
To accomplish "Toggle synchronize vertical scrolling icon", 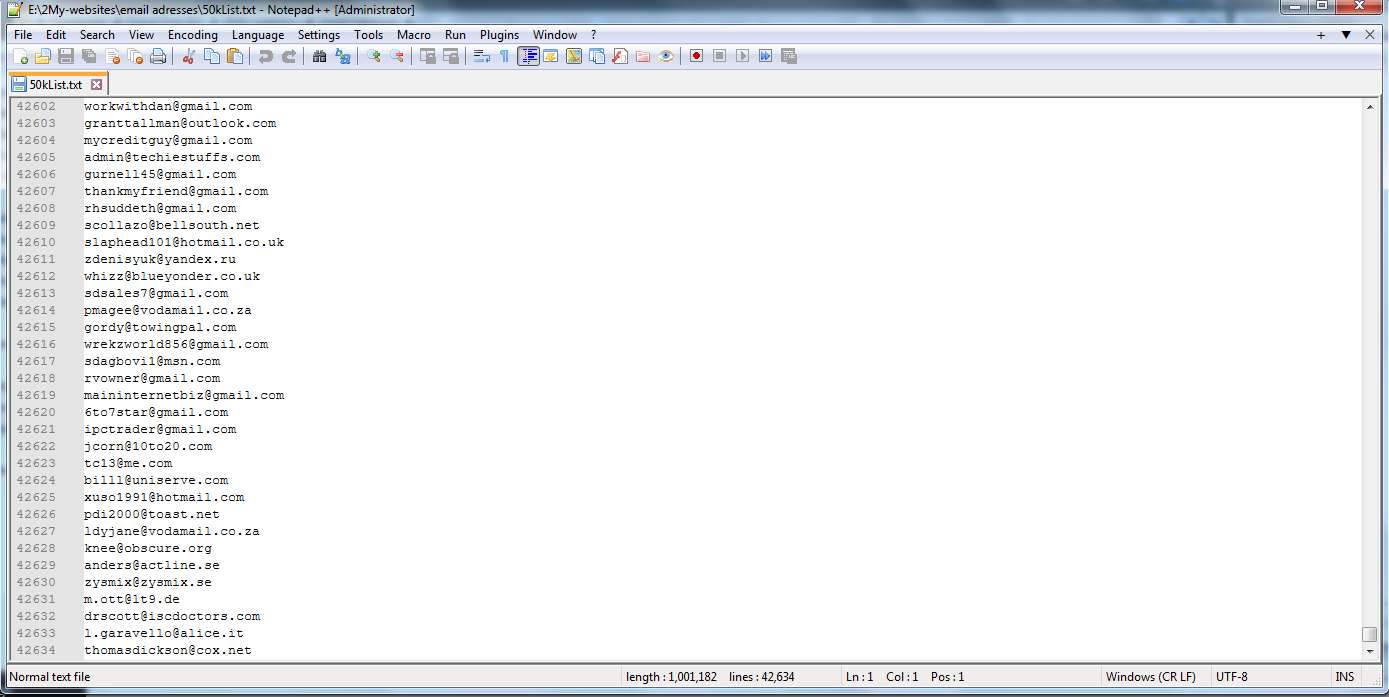I will [x=428, y=56].
